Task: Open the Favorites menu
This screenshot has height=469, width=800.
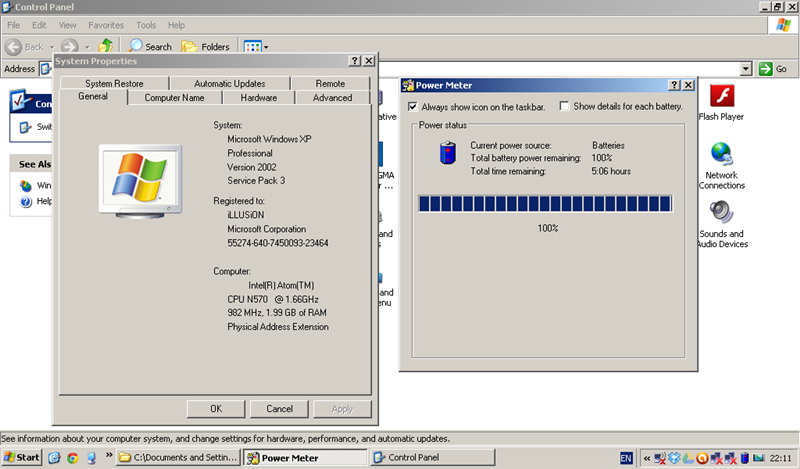Action: click(106, 25)
